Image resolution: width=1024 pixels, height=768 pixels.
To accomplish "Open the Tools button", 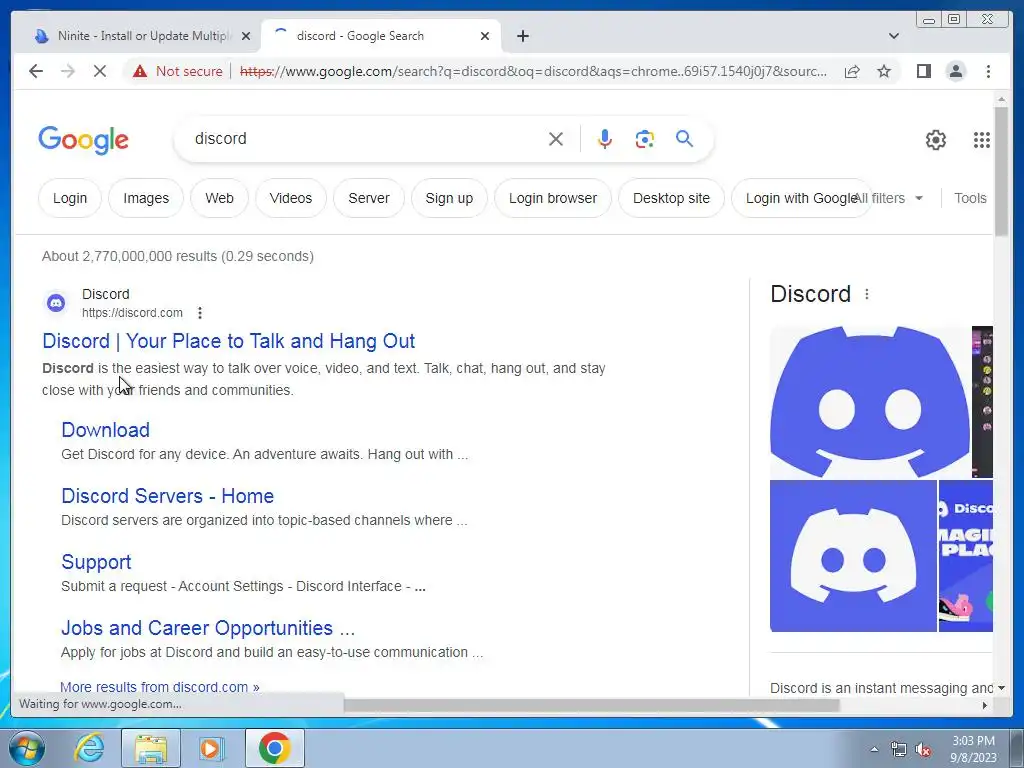I will pos(970,198).
